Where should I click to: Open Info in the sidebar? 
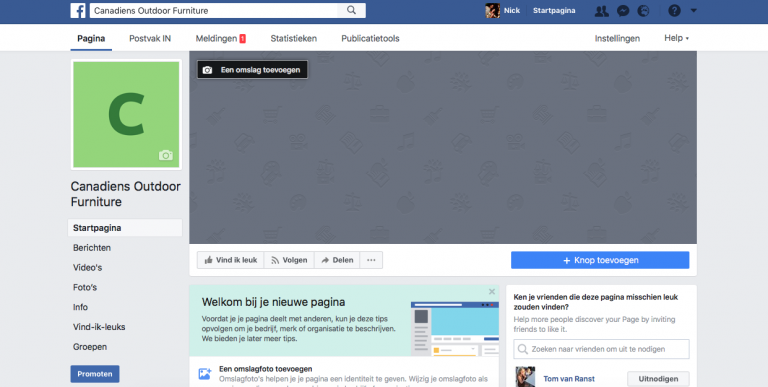click(80, 307)
